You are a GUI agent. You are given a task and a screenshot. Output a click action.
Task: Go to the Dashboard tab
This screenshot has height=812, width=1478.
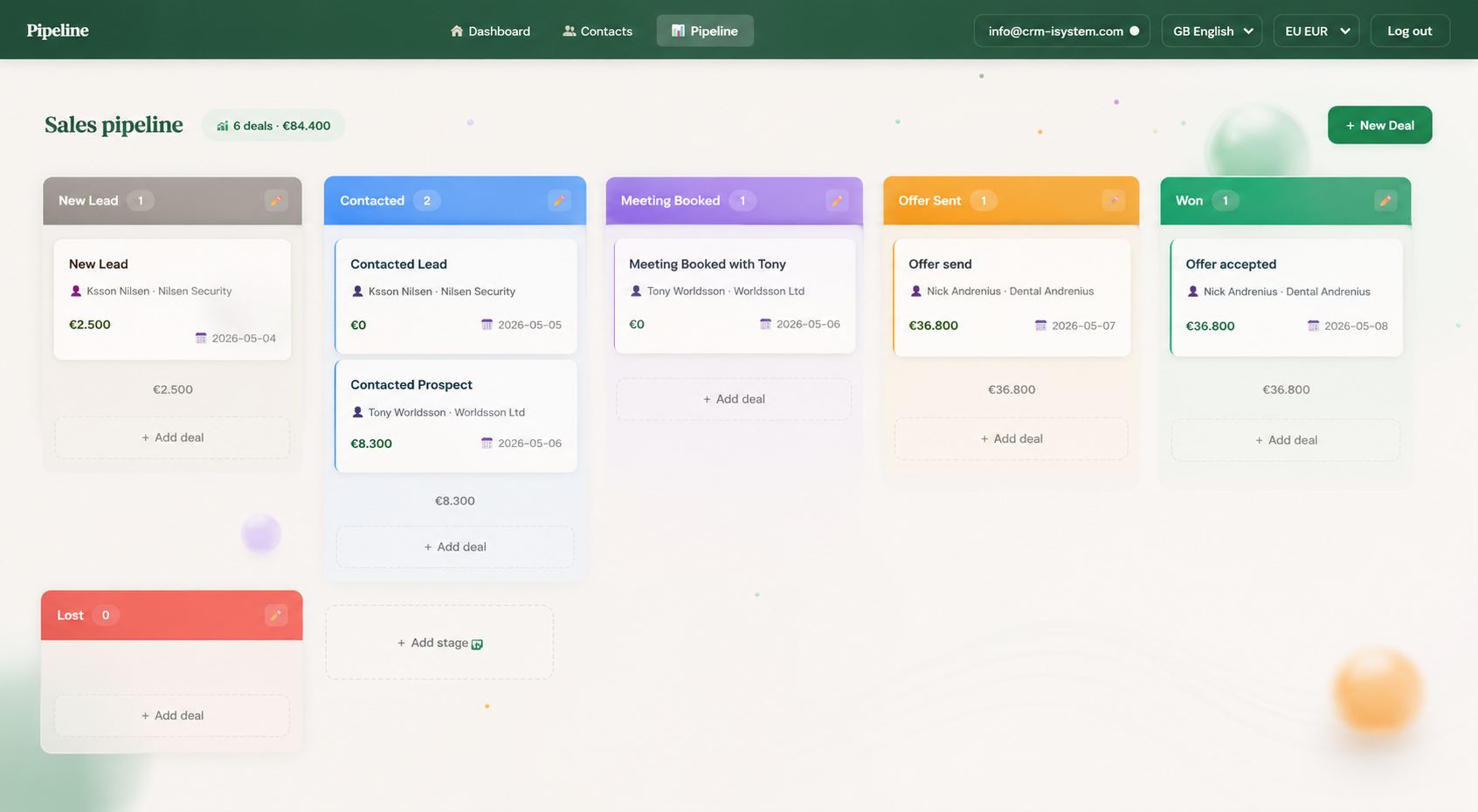point(490,31)
